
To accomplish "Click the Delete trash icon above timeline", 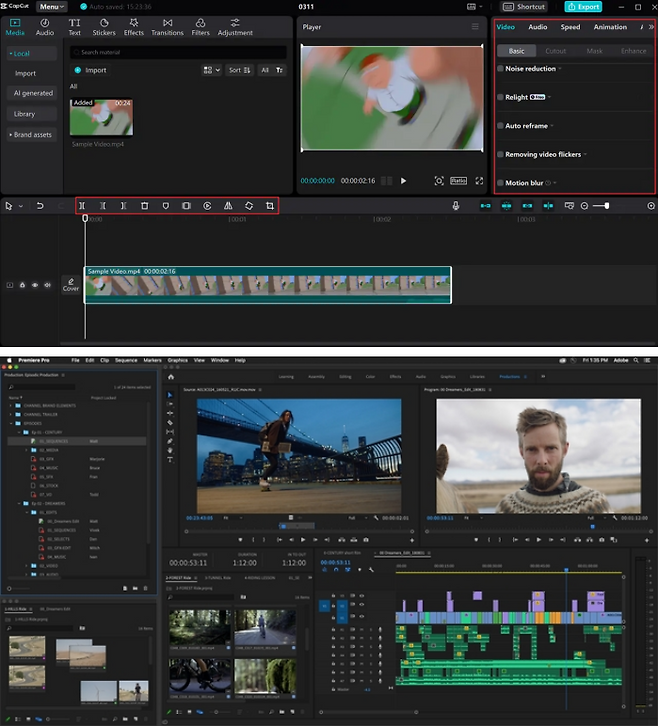I will pos(144,206).
